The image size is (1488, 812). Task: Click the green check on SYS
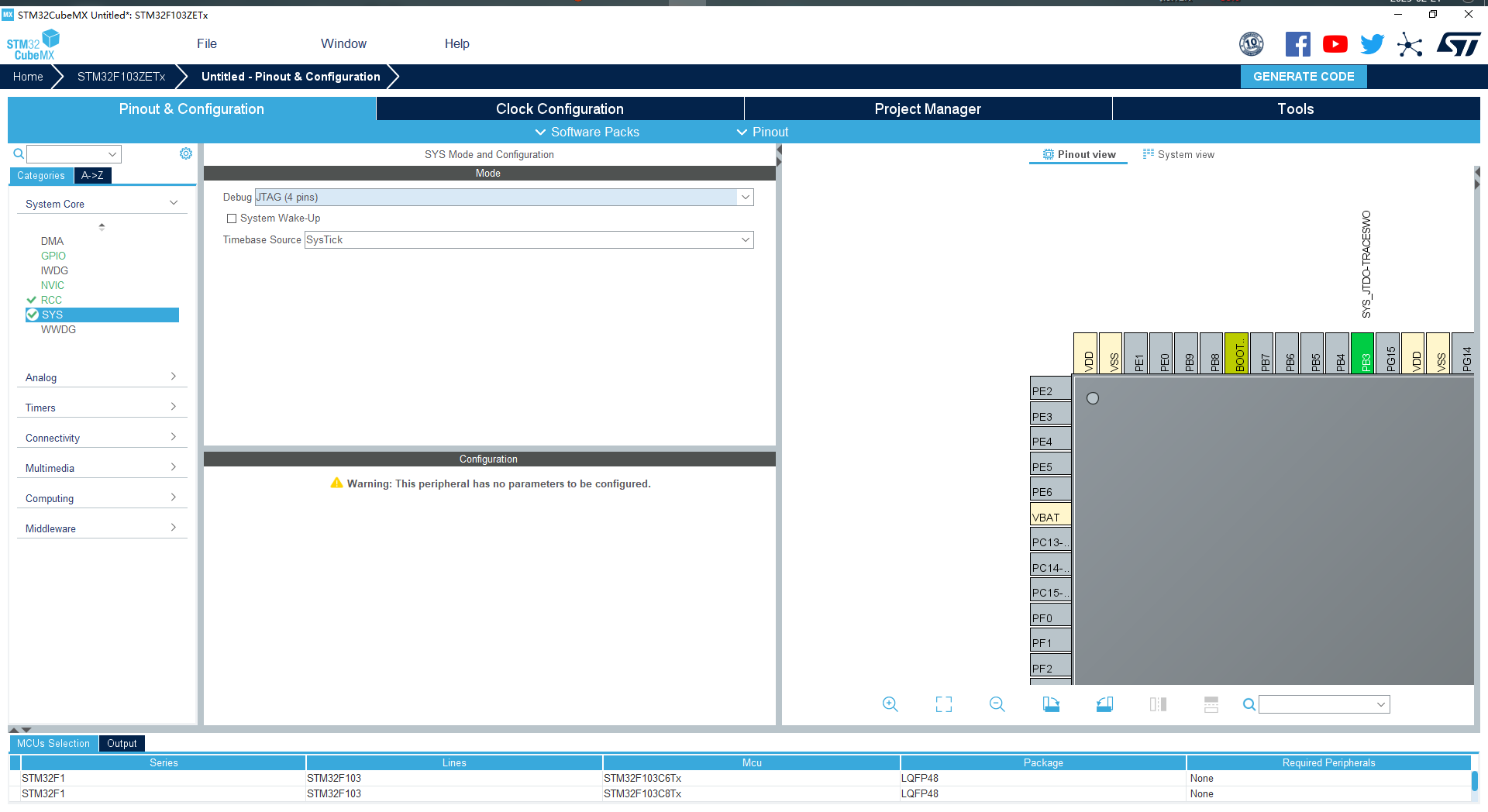click(x=33, y=315)
